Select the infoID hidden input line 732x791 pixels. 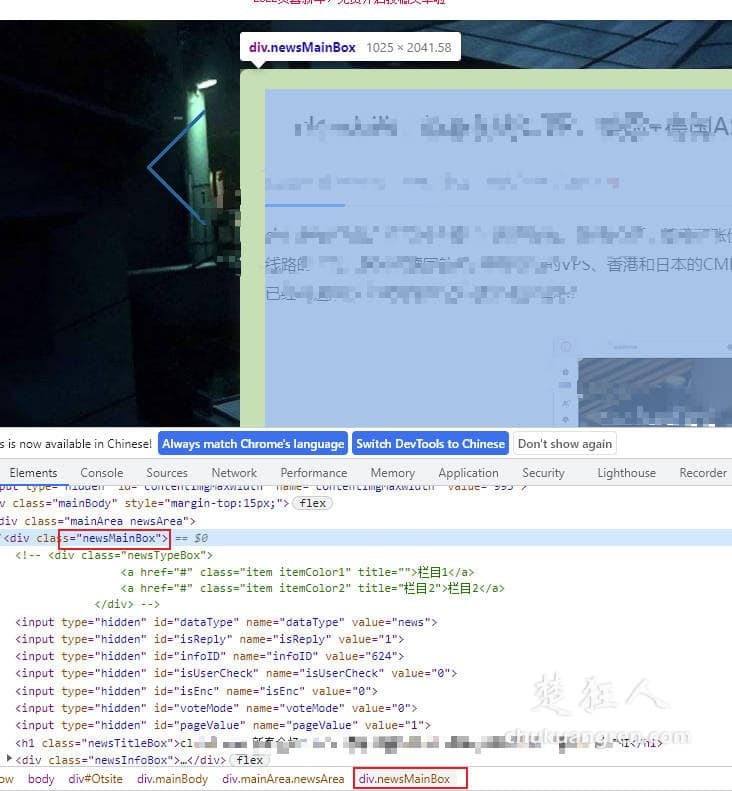click(x=210, y=656)
